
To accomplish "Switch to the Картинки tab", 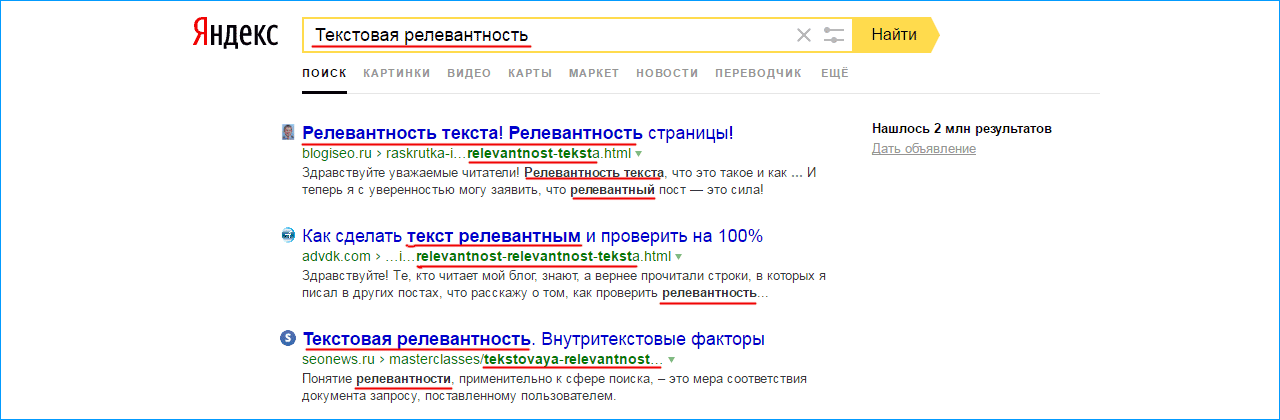I will tap(397, 73).
